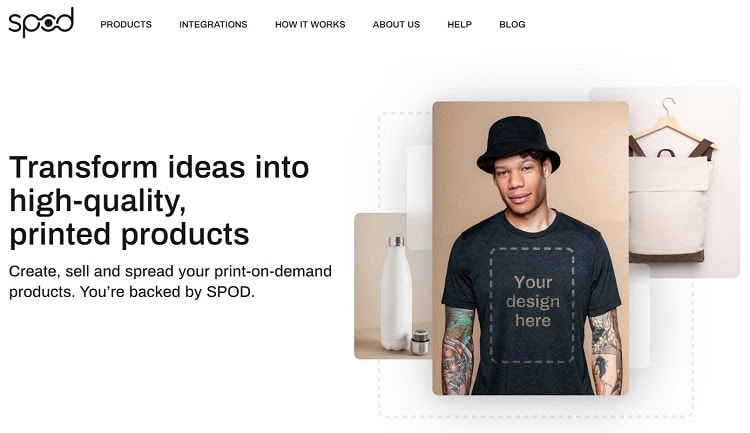The height and width of the screenshot is (433, 750).
Task: Click the small bottle cap
Action: (x=419, y=342)
